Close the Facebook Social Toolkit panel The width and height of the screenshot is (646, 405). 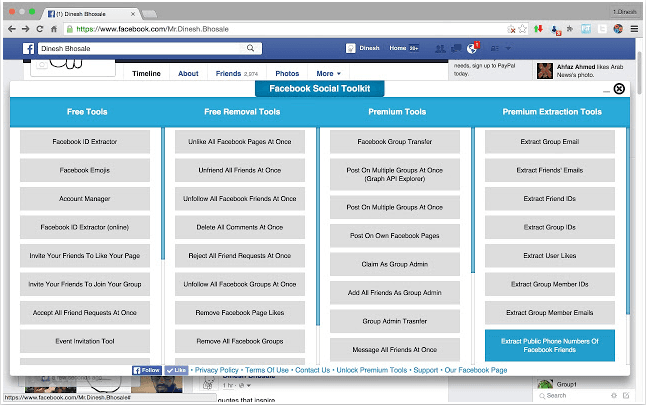pyautogui.click(x=619, y=89)
